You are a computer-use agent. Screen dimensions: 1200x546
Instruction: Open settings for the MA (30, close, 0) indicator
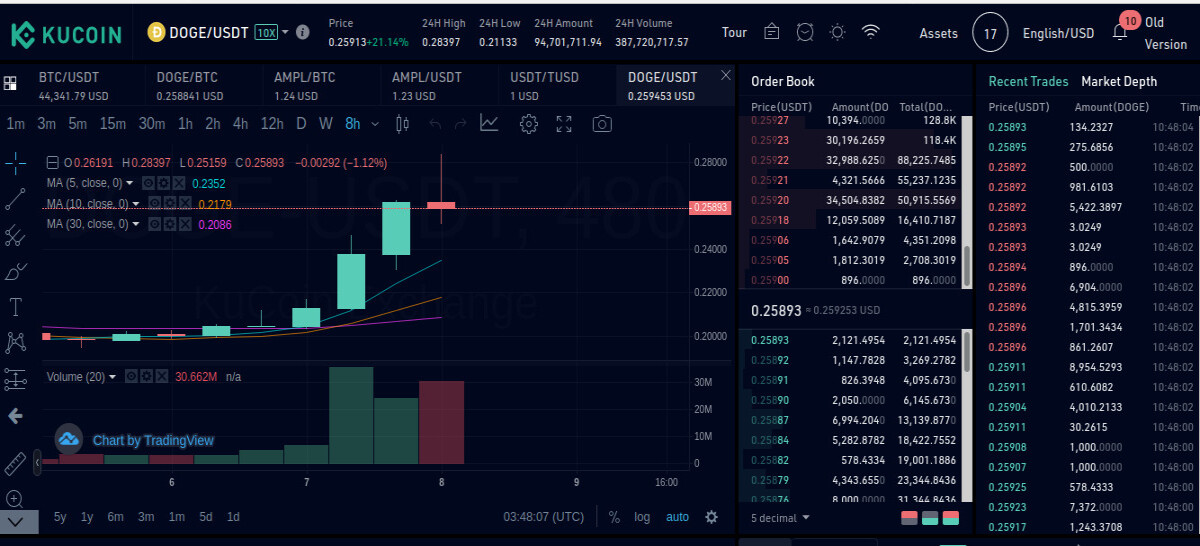click(169, 224)
